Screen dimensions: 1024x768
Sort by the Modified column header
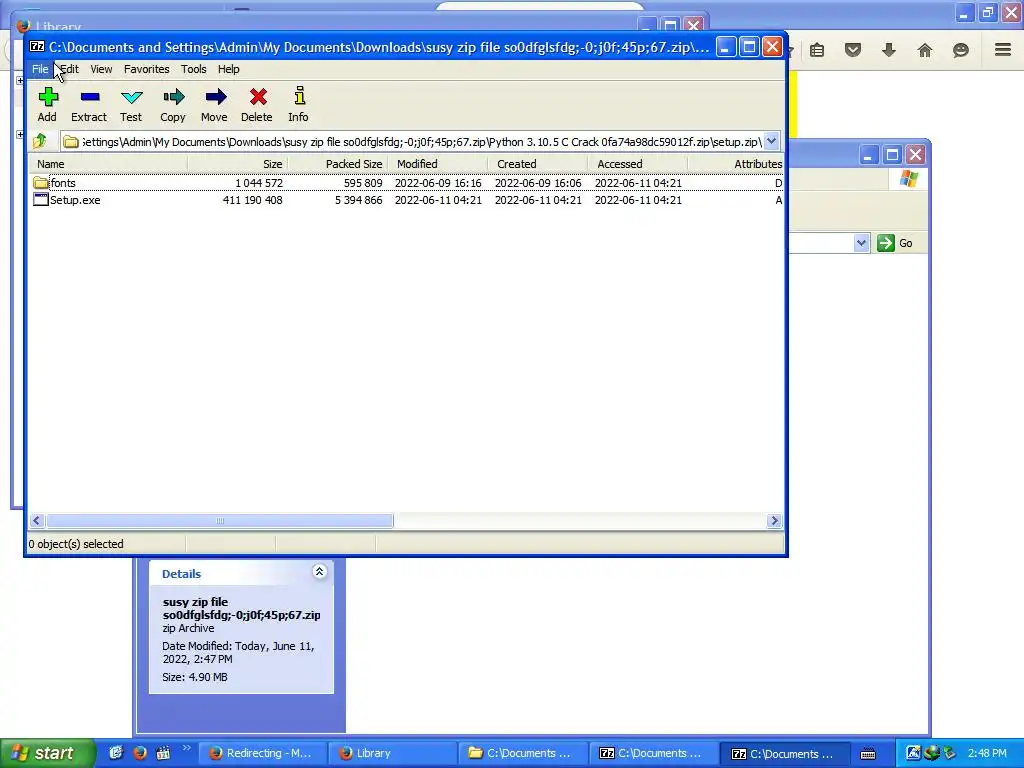click(x=438, y=164)
